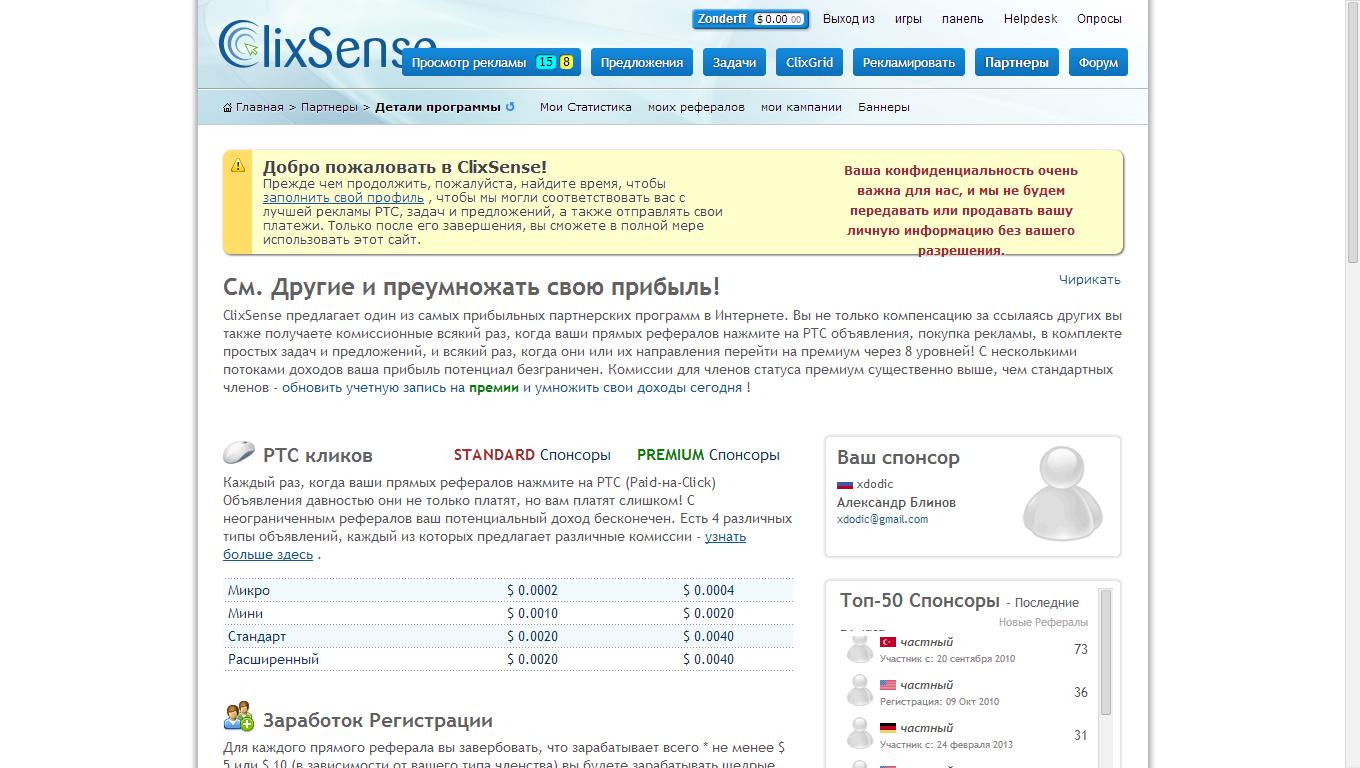Screen dimensions: 1360x768
Task: Open the Zonderff account balance button
Action: click(x=750, y=19)
